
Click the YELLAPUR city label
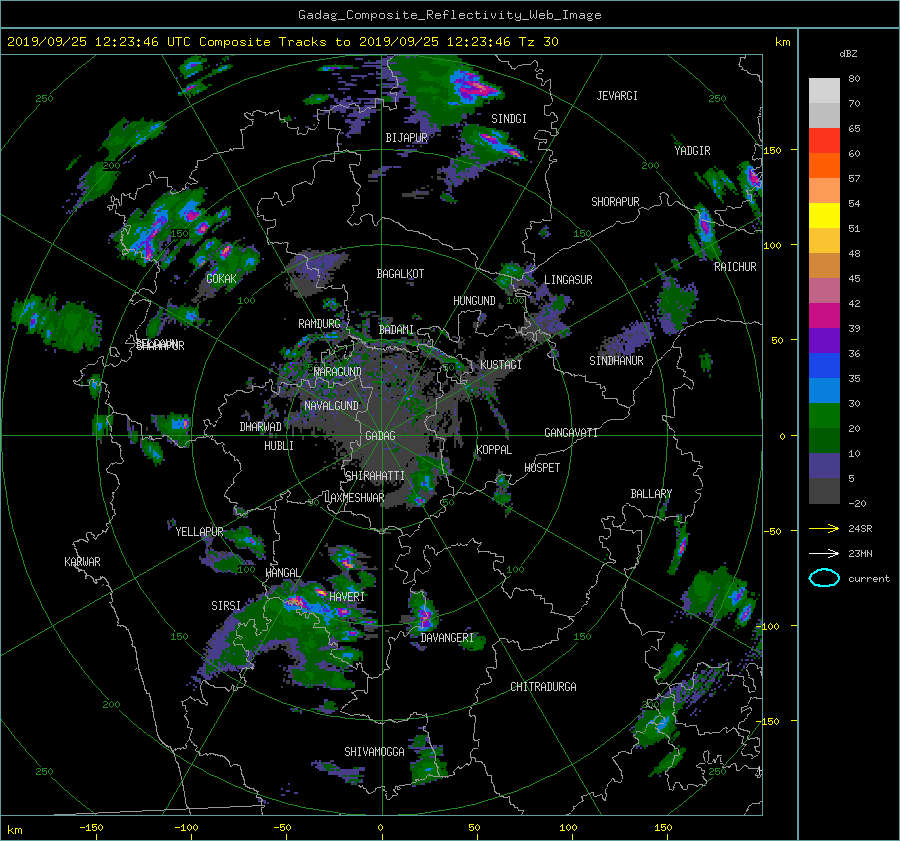click(199, 532)
